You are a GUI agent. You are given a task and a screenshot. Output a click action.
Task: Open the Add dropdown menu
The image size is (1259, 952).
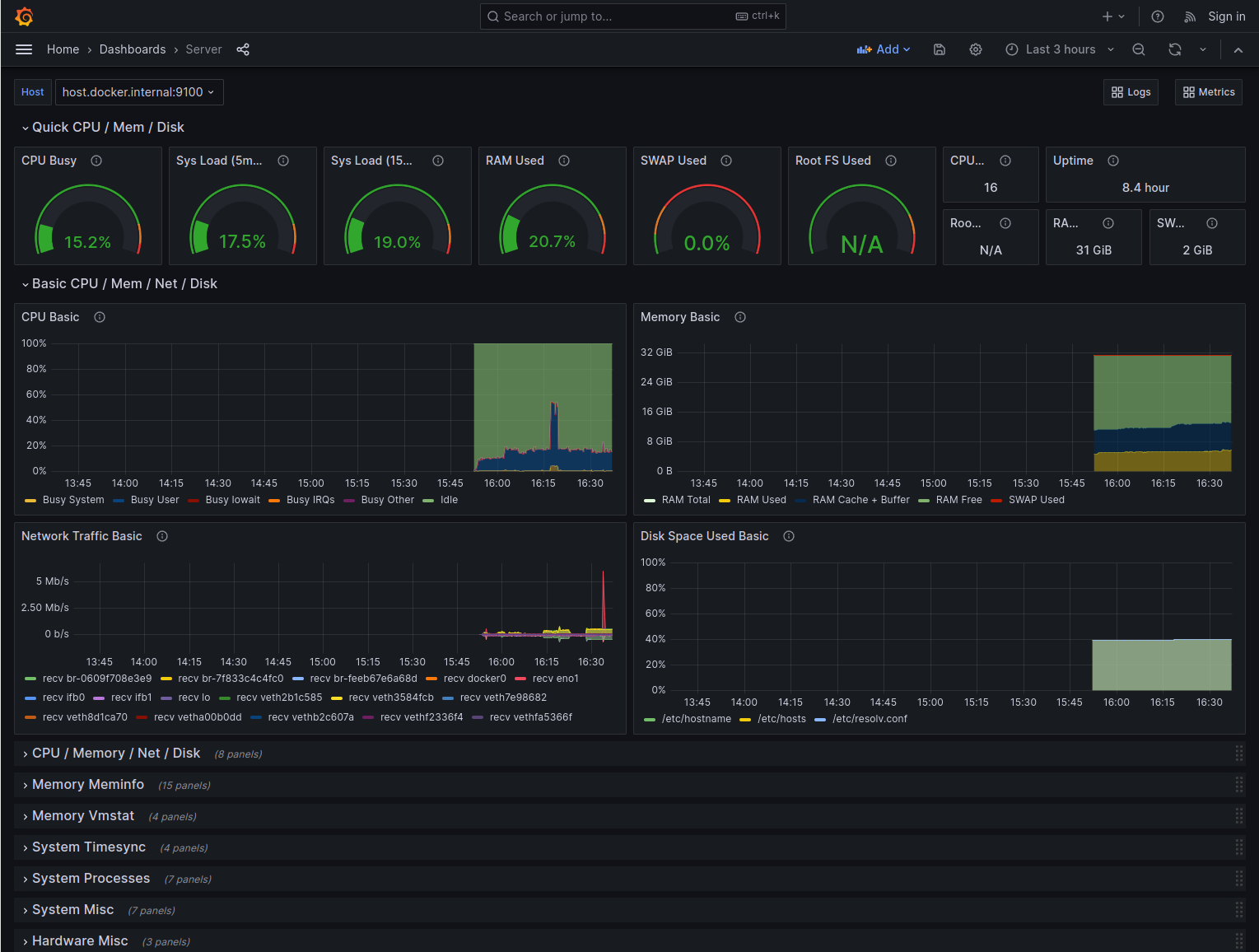(884, 49)
